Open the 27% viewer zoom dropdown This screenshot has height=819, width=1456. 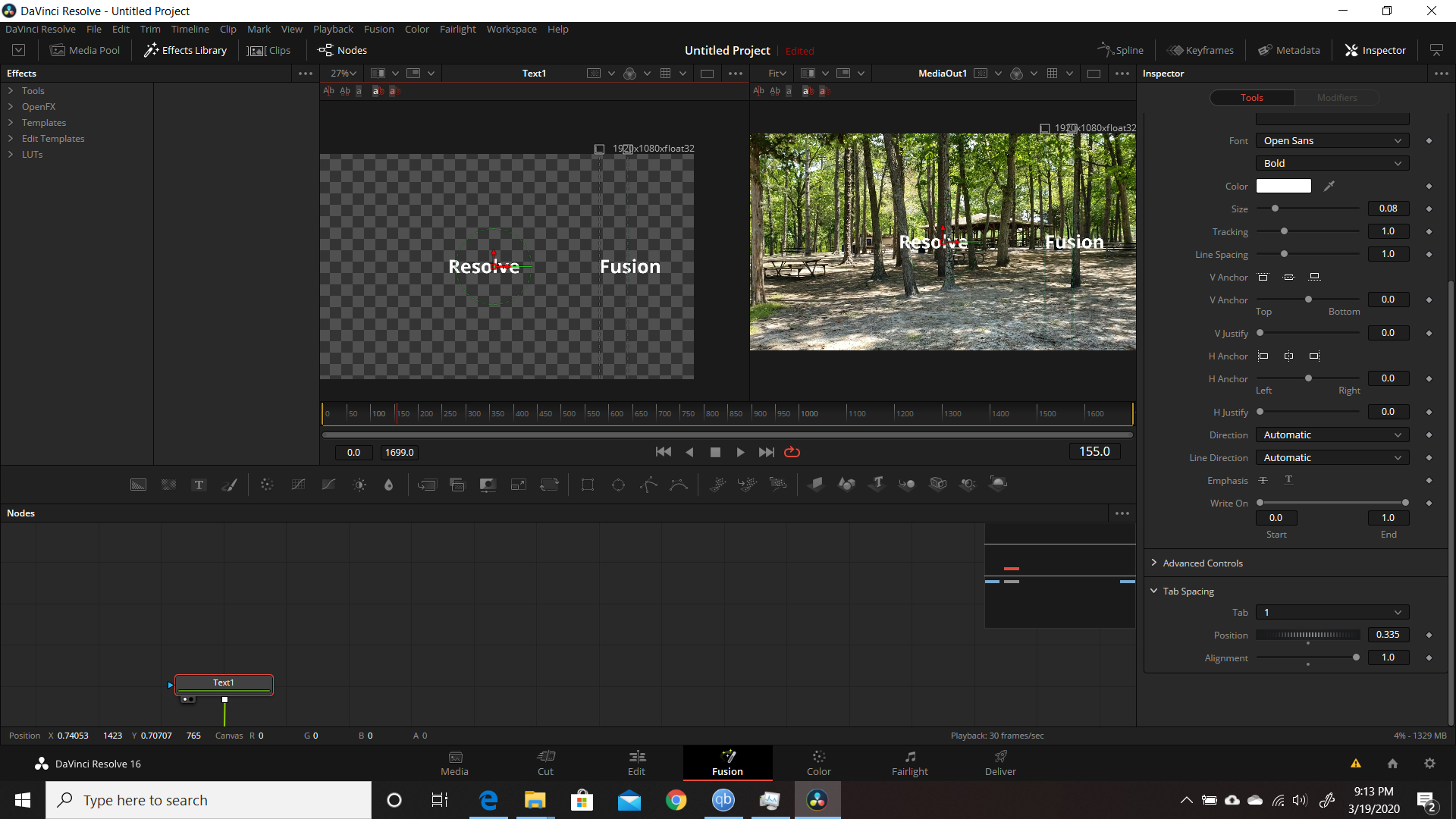[x=343, y=74]
